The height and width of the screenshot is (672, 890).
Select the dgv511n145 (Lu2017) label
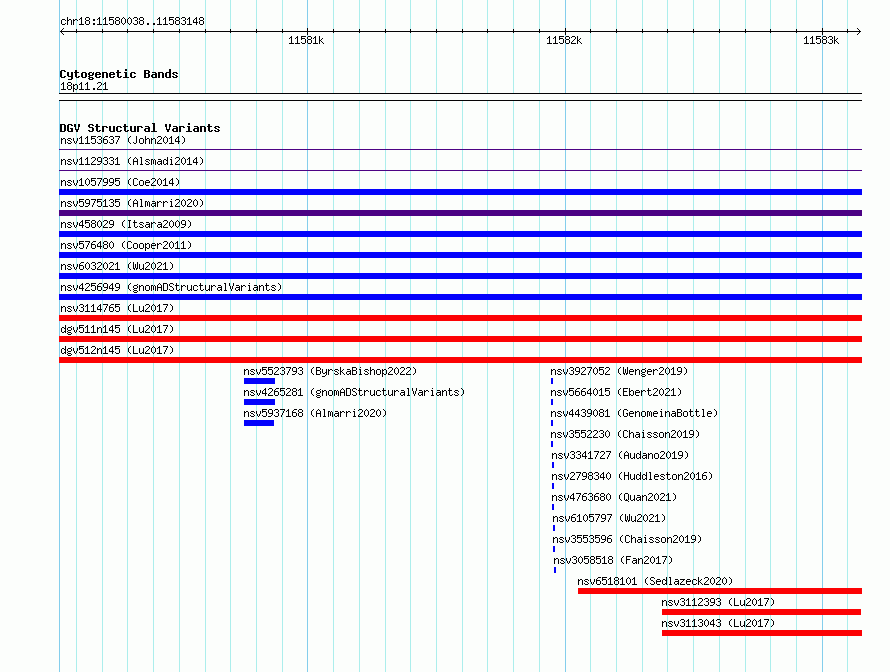(x=117, y=329)
